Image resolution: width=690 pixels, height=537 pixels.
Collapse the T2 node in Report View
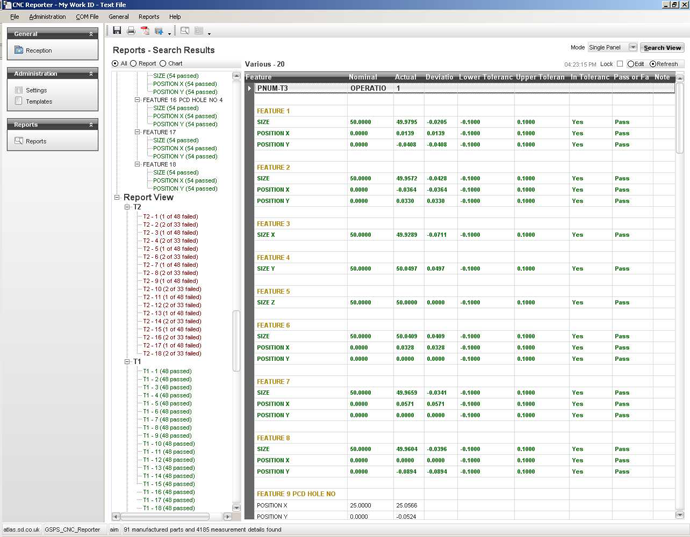[x=127, y=207]
